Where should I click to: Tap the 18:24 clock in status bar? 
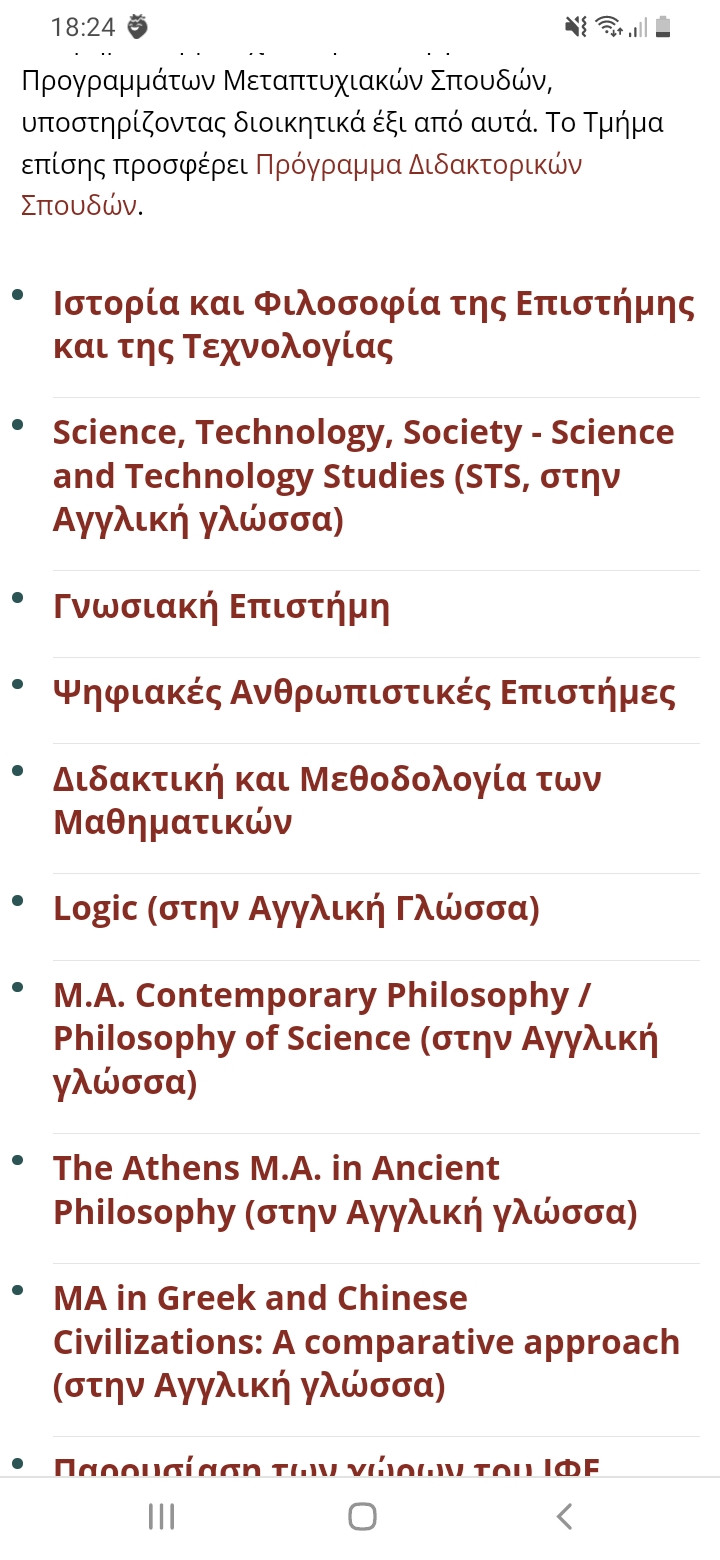[83, 27]
